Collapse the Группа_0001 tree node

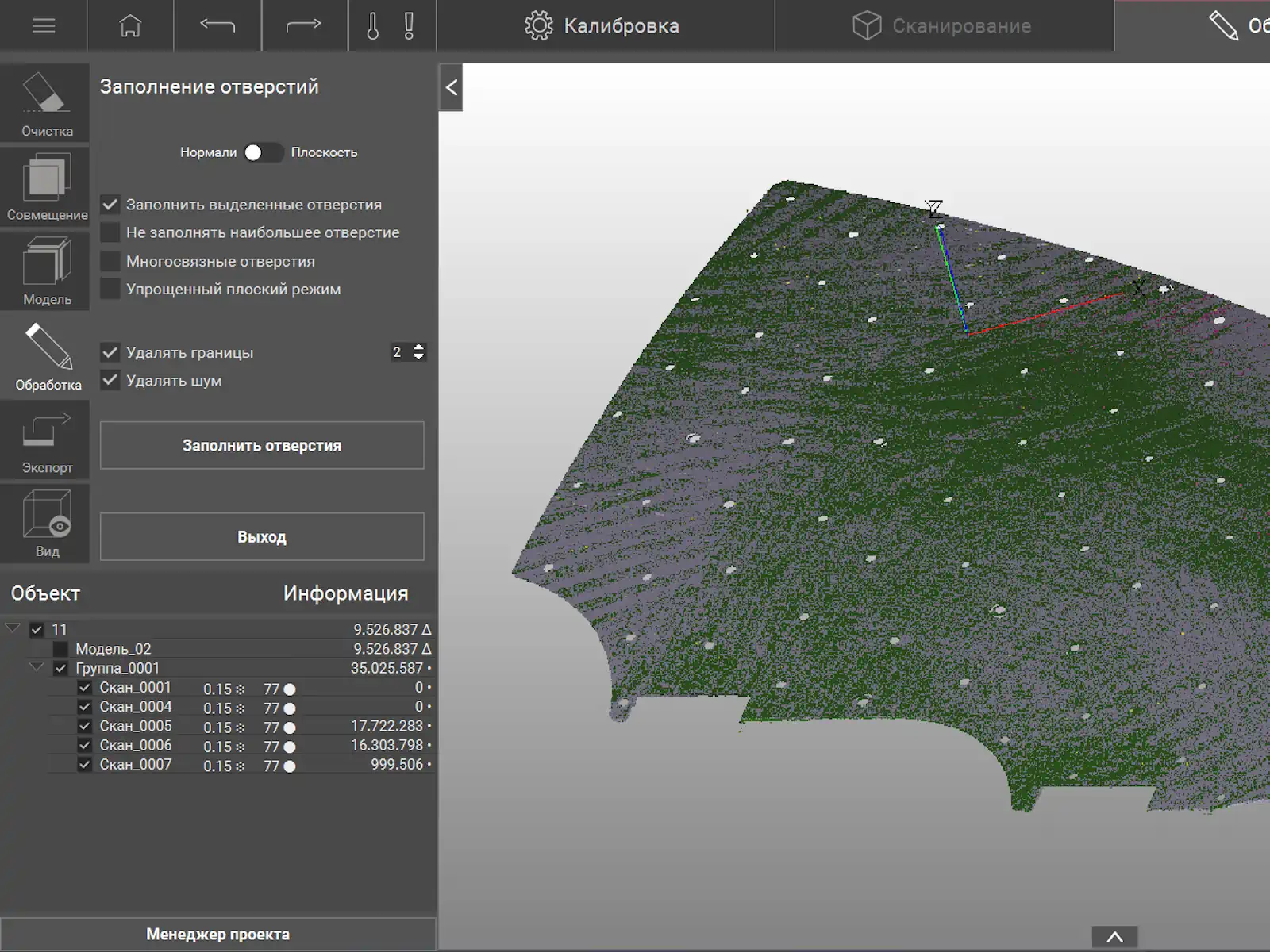[x=37, y=667]
